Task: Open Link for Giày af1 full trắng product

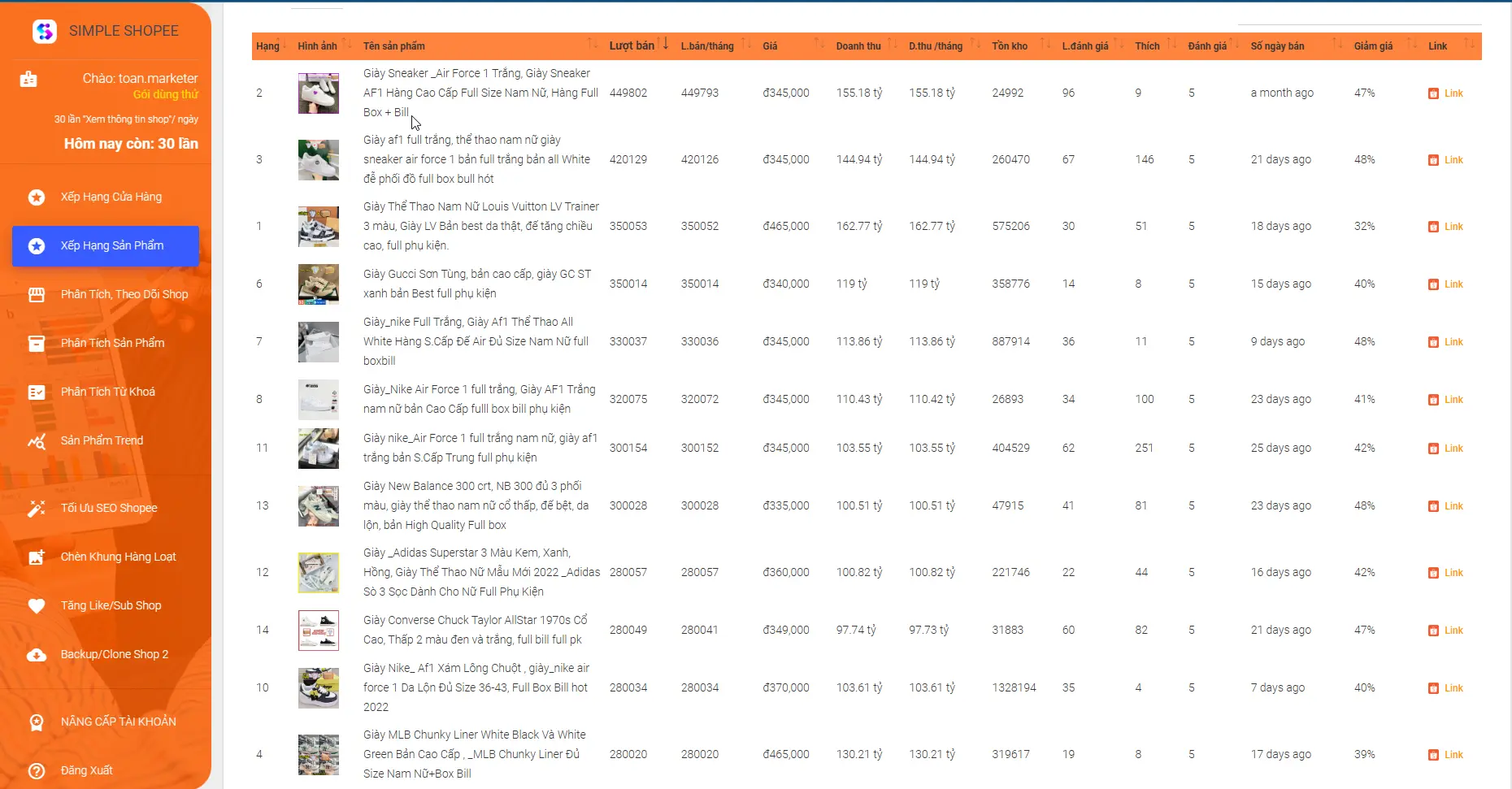Action: [x=1446, y=160]
